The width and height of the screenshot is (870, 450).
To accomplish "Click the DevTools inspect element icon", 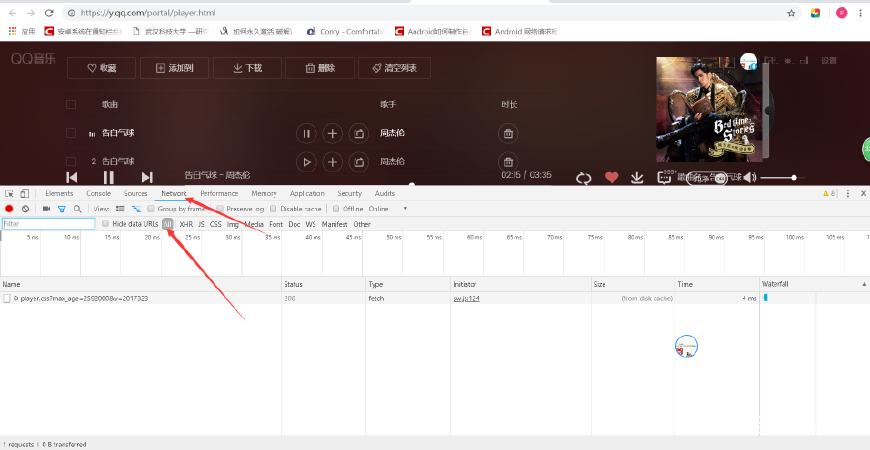I will click(x=9, y=194).
